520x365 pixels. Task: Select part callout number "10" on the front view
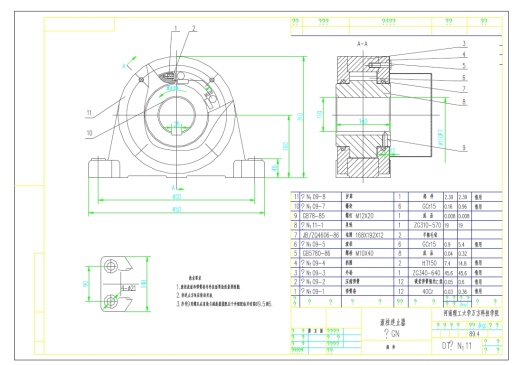pyautogui.click(x=89, y=133)
